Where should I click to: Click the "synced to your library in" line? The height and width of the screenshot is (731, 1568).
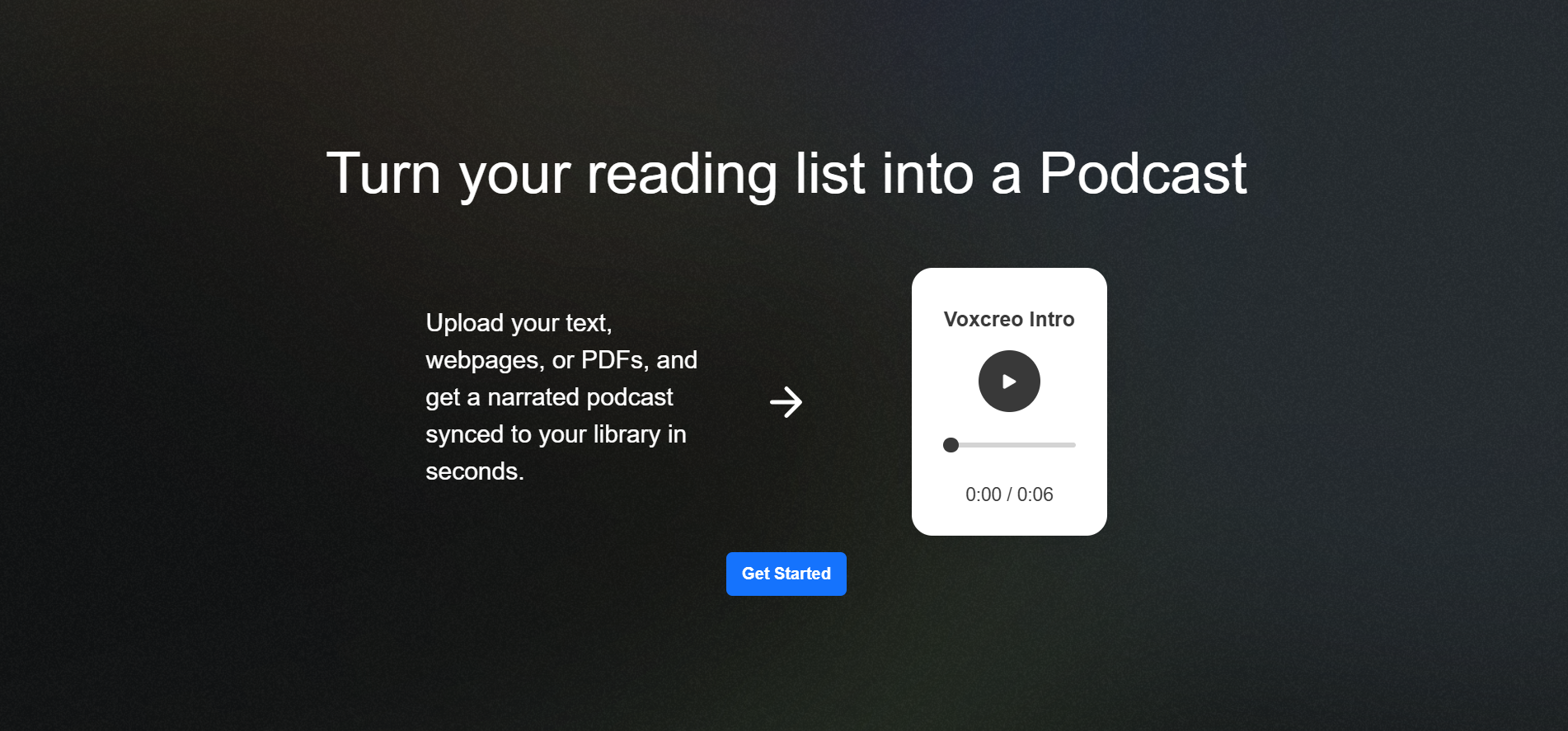coord(556,434)
